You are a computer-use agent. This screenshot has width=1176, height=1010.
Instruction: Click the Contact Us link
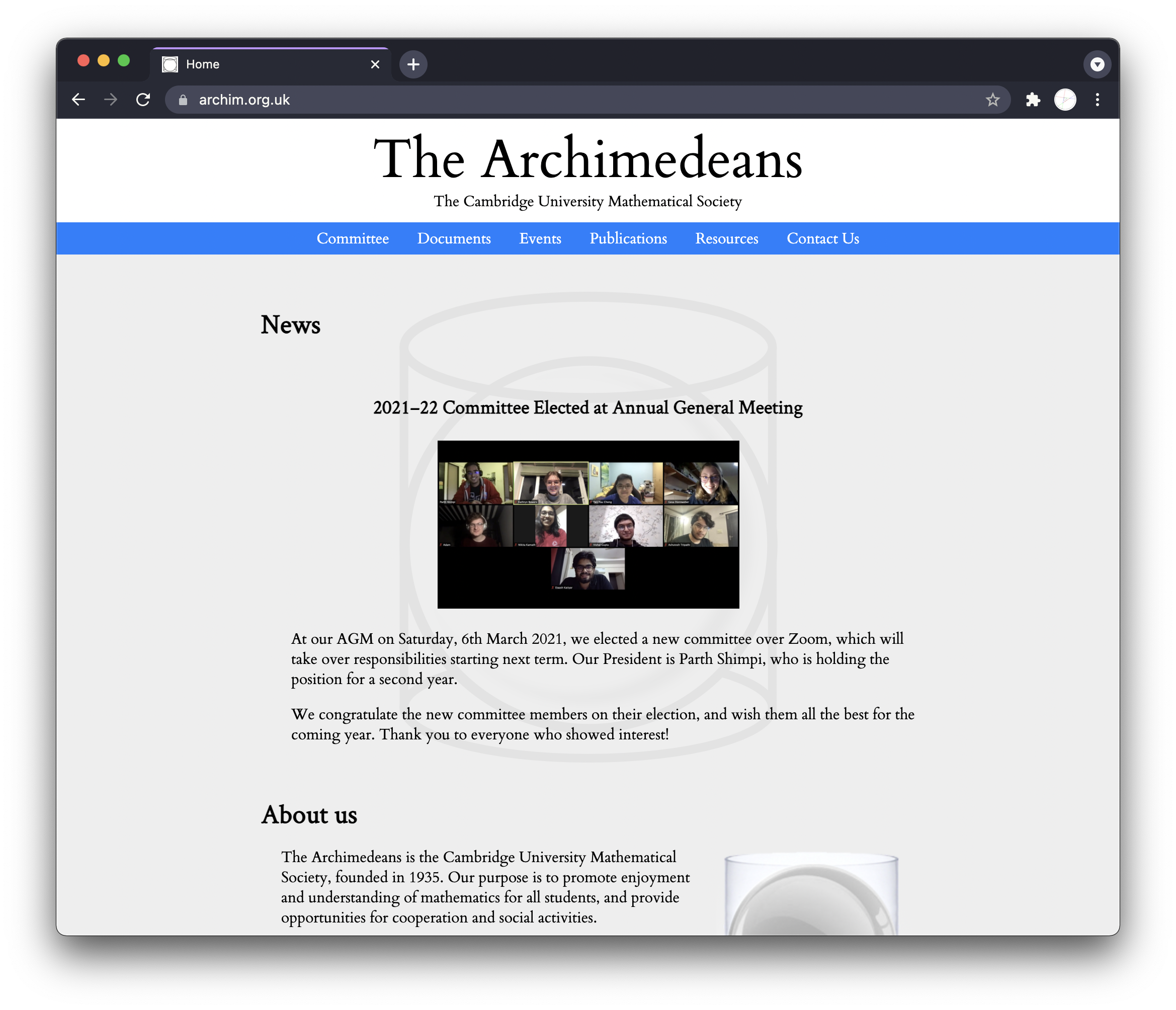coord(822,238)
